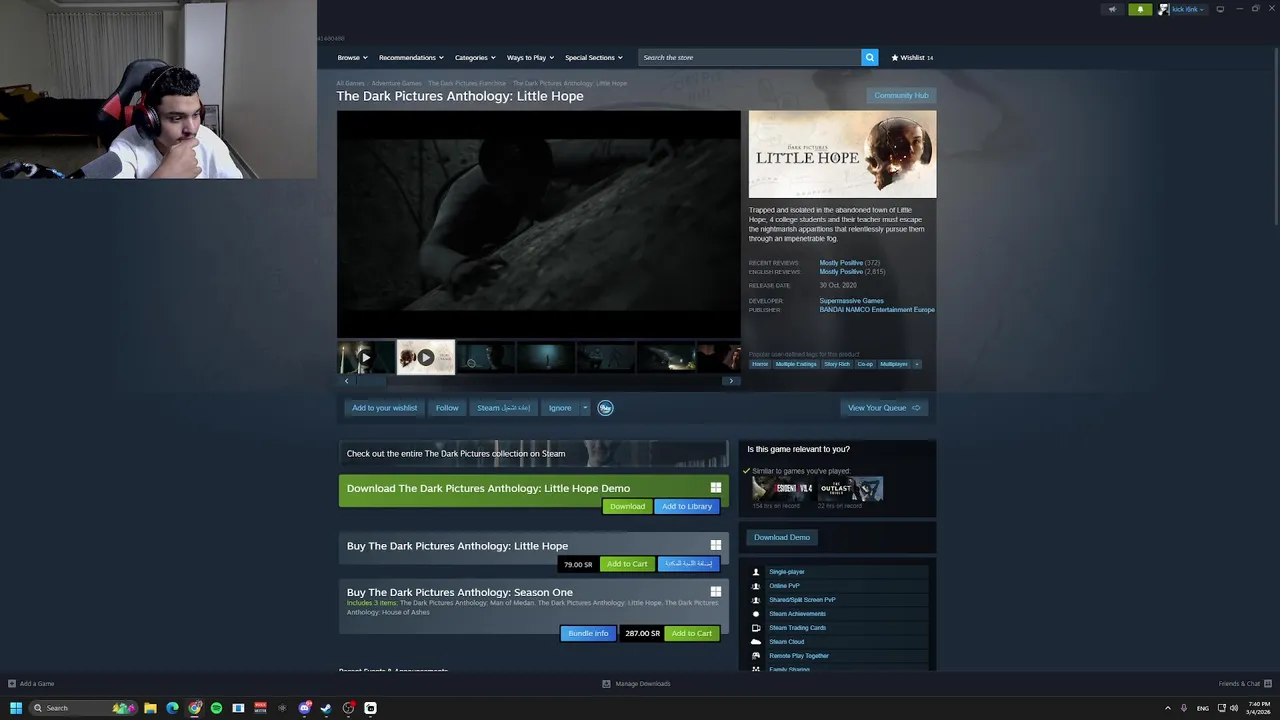This screenshot has width=1280, height=720.
Task: Click the Steam Achievements icon
Action: click(x=756, y=614)
